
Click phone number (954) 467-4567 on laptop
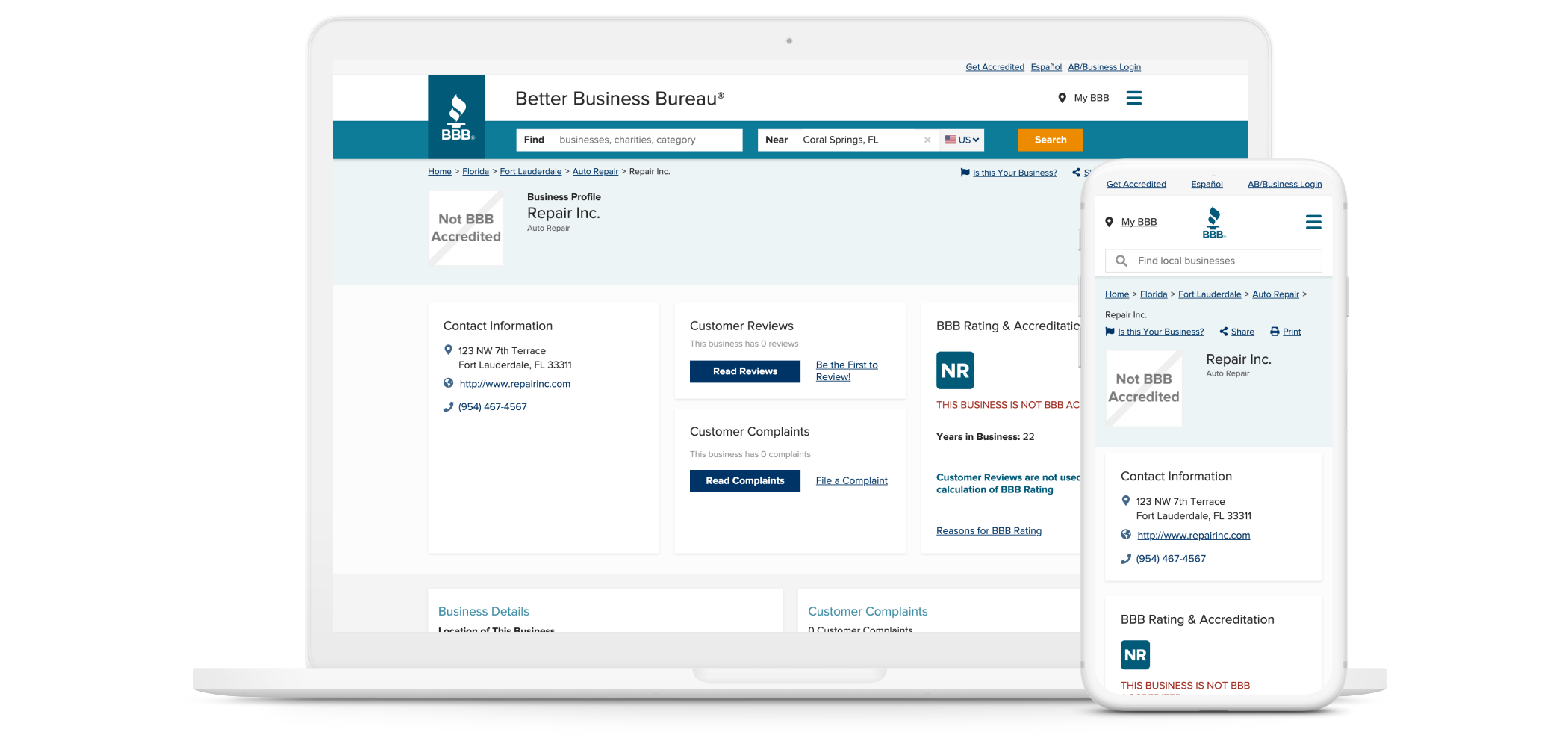493,407
